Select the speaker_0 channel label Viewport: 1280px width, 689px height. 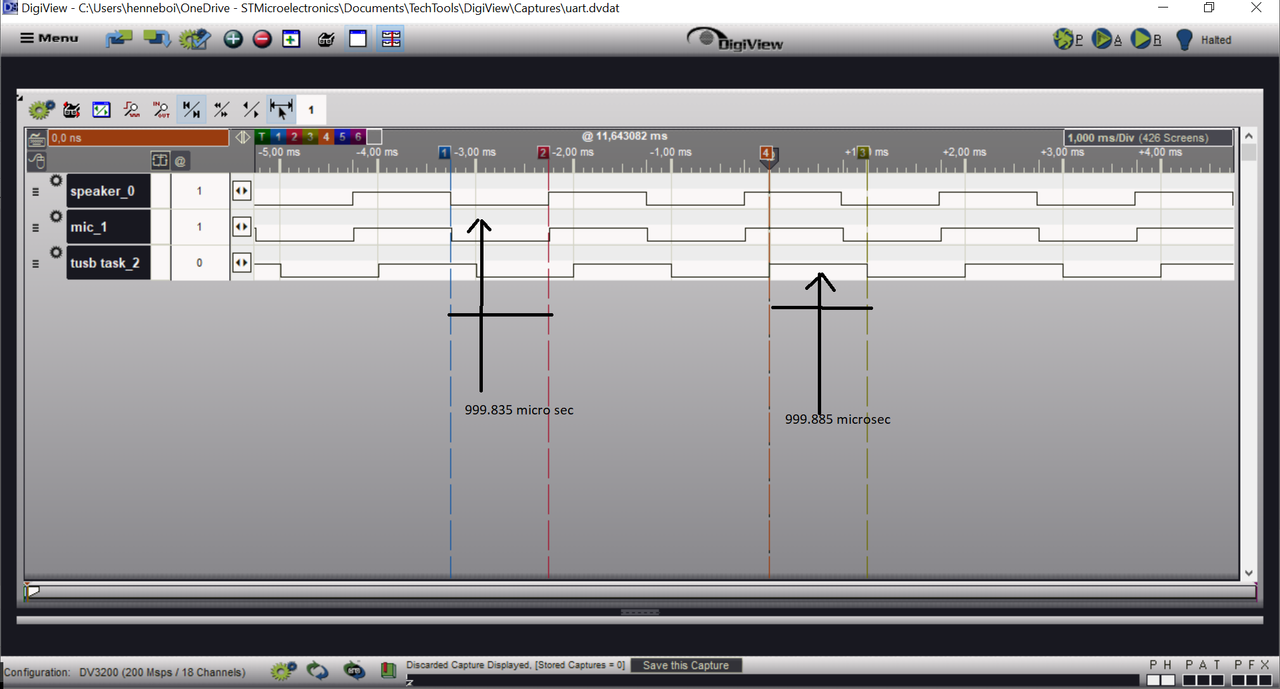108,191
